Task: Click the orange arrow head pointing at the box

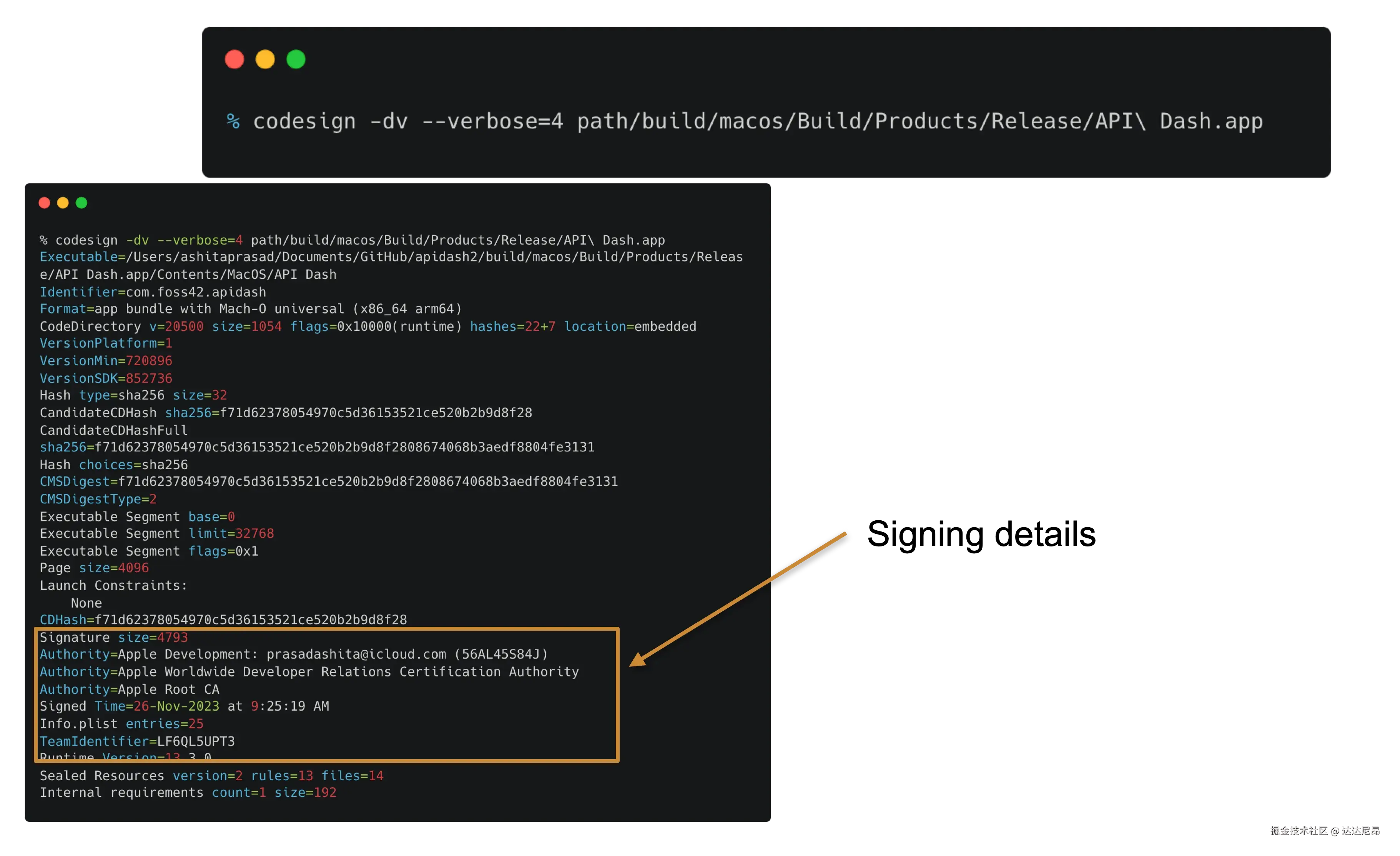Action: [x=638, y=659]
